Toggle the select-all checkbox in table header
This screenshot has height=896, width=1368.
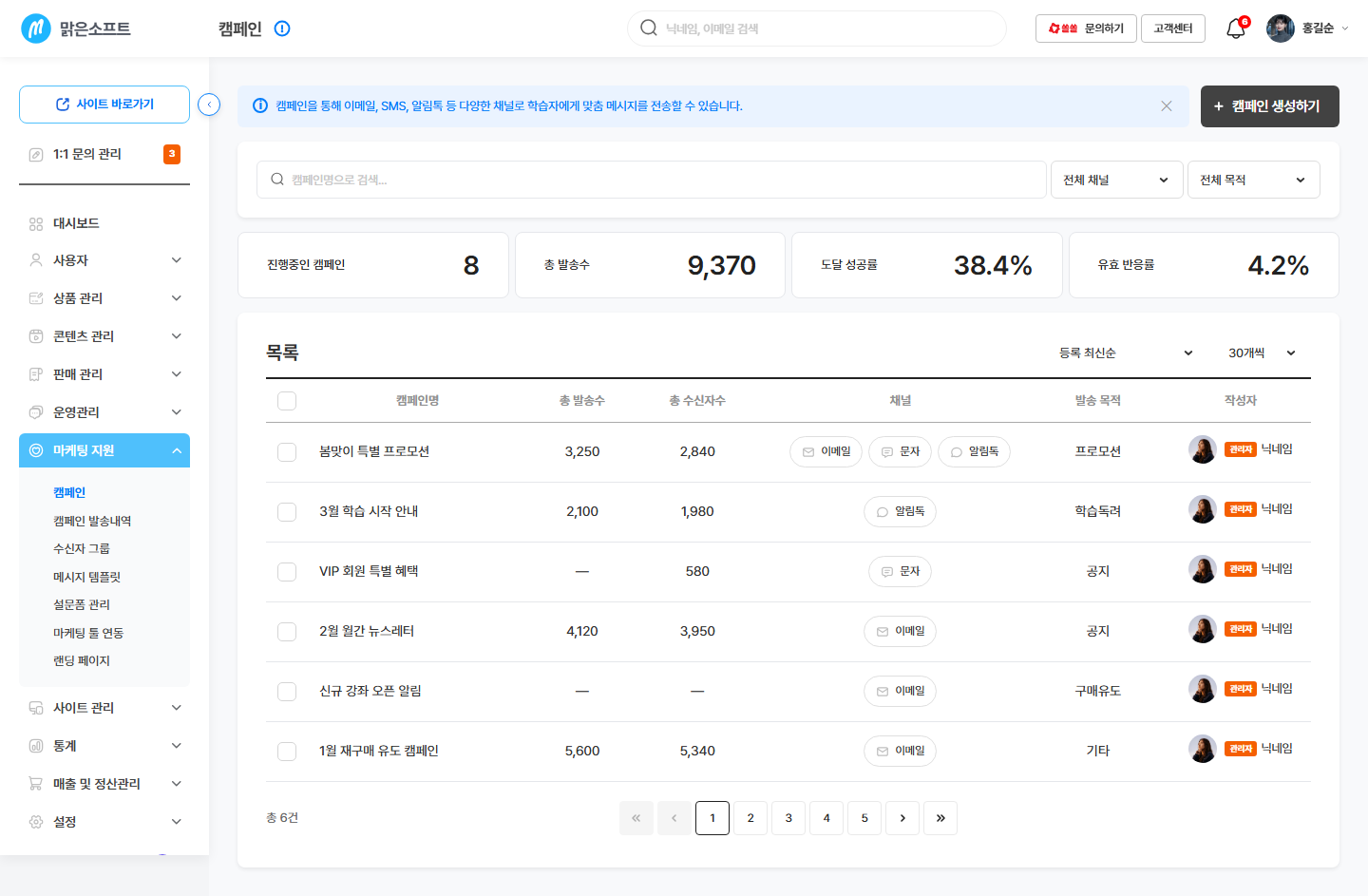[287, 401]
